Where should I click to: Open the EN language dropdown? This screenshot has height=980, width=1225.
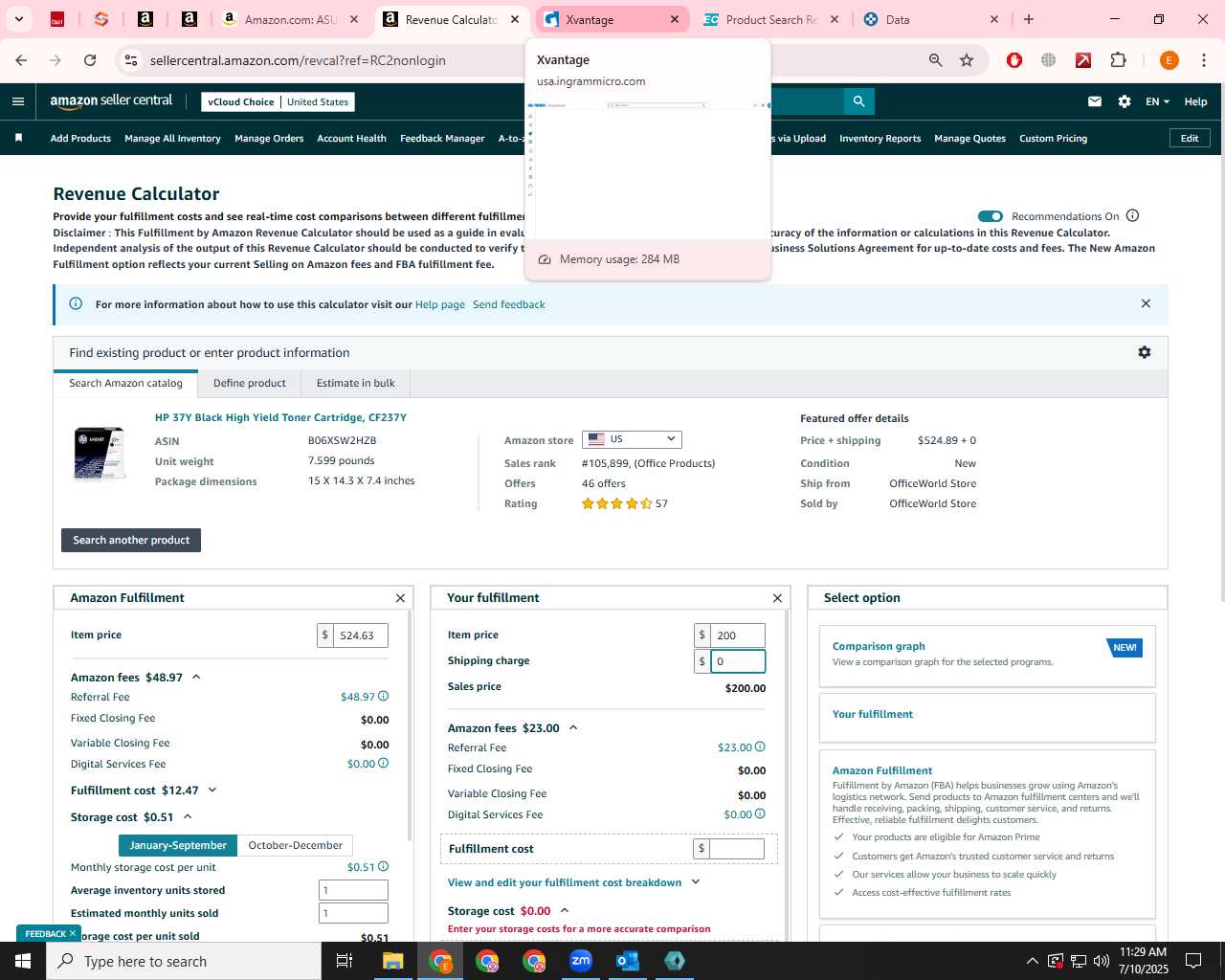coord(1157,101)
